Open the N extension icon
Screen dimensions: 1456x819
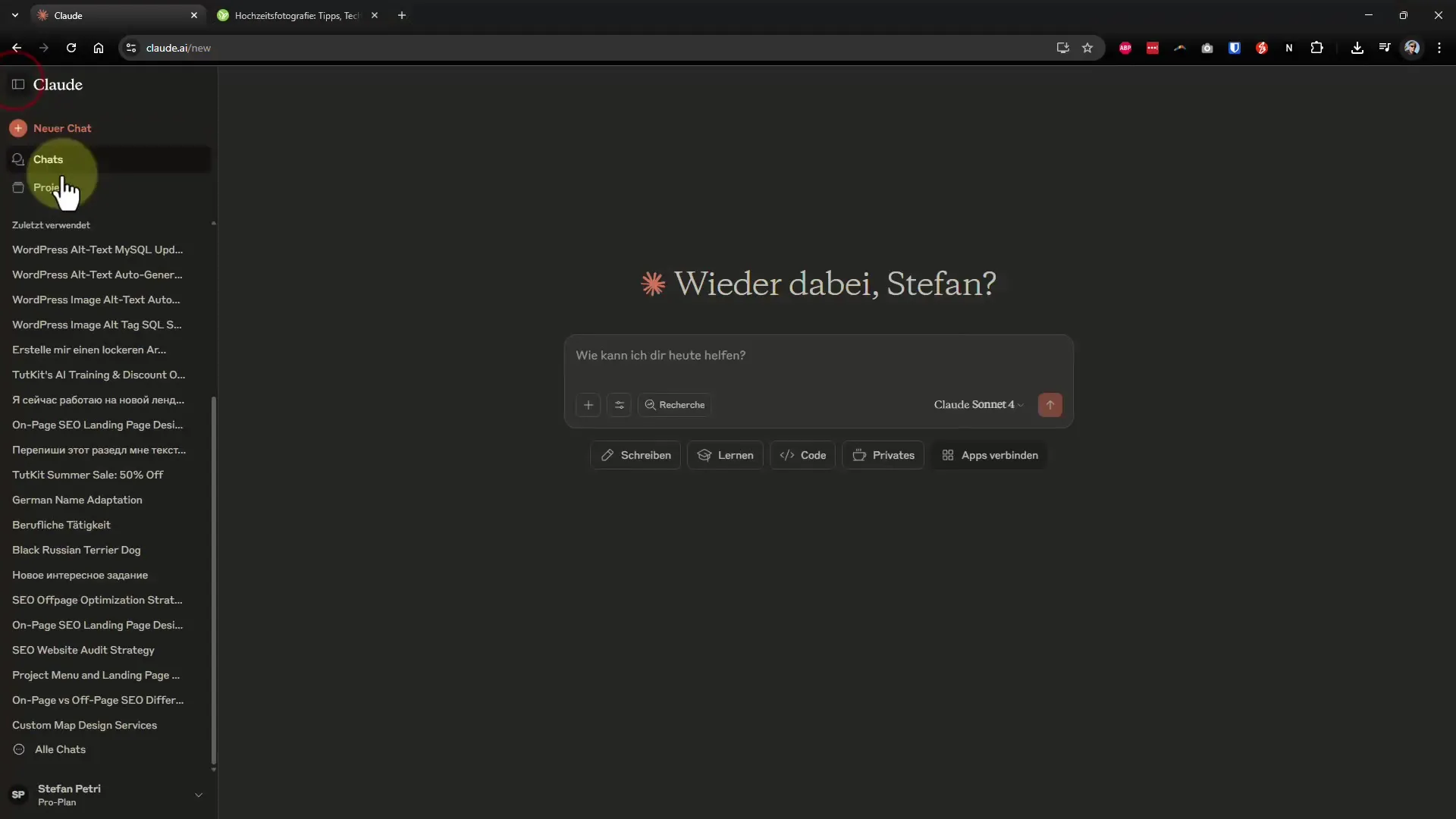(x=1289, y=48)
